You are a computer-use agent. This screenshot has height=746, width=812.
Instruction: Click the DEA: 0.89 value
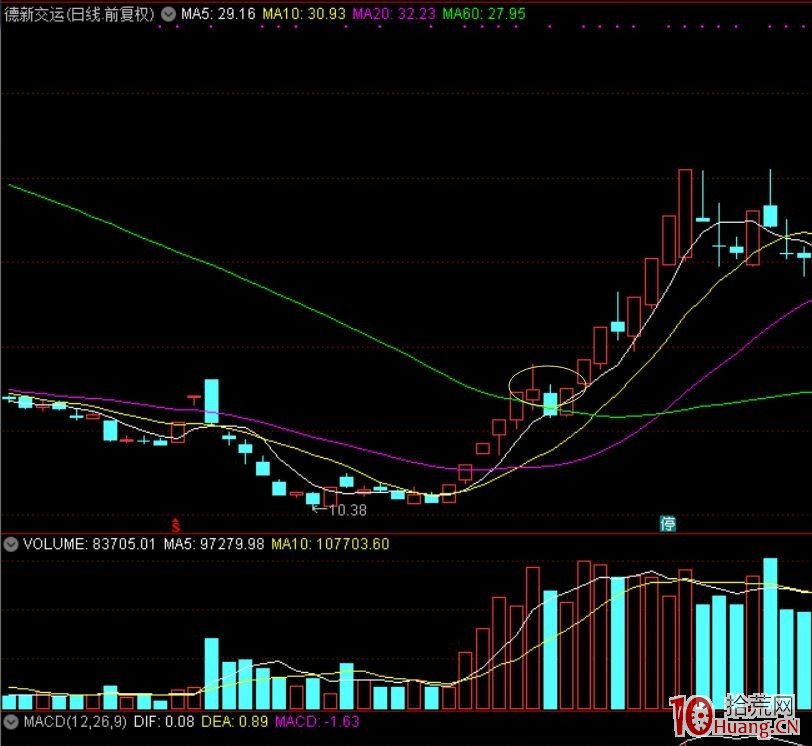(x=235, y=722)
